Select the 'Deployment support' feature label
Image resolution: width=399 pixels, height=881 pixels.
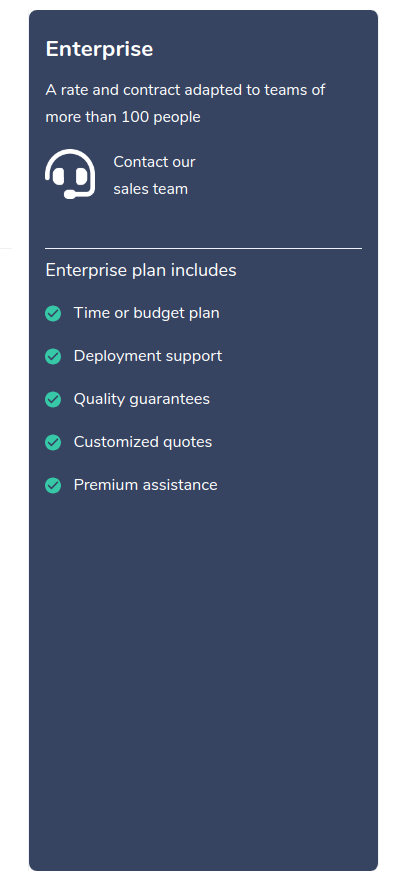click(148, 356)
